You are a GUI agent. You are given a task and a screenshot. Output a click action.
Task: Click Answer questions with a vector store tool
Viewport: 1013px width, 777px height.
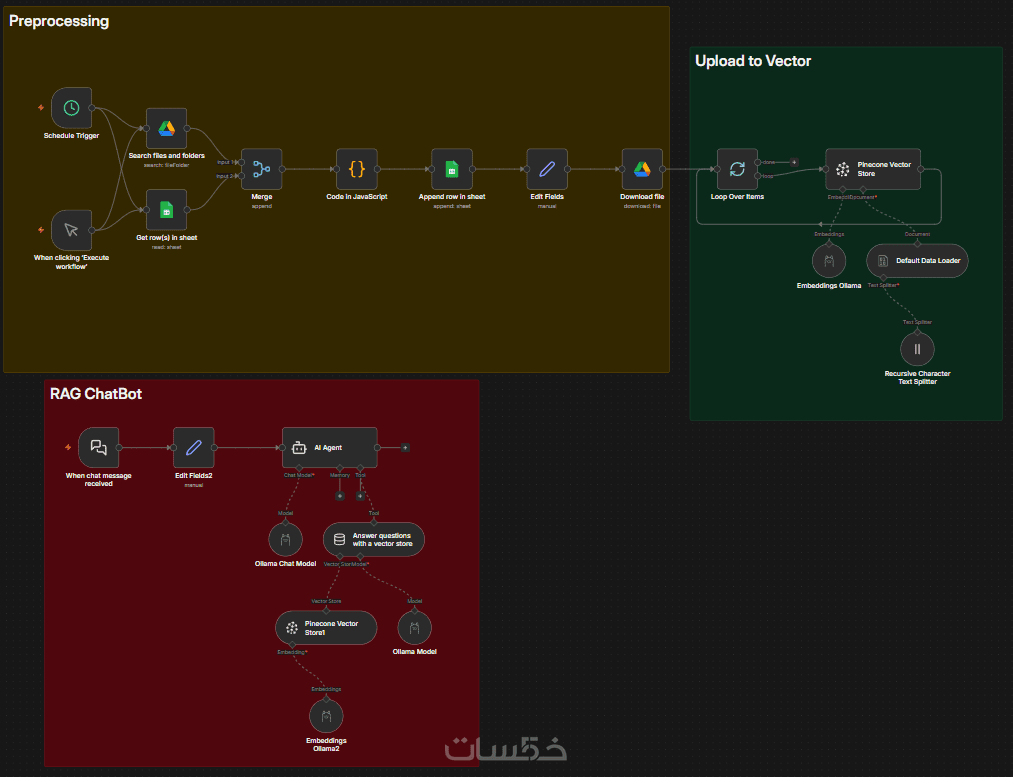pos(373,539)
